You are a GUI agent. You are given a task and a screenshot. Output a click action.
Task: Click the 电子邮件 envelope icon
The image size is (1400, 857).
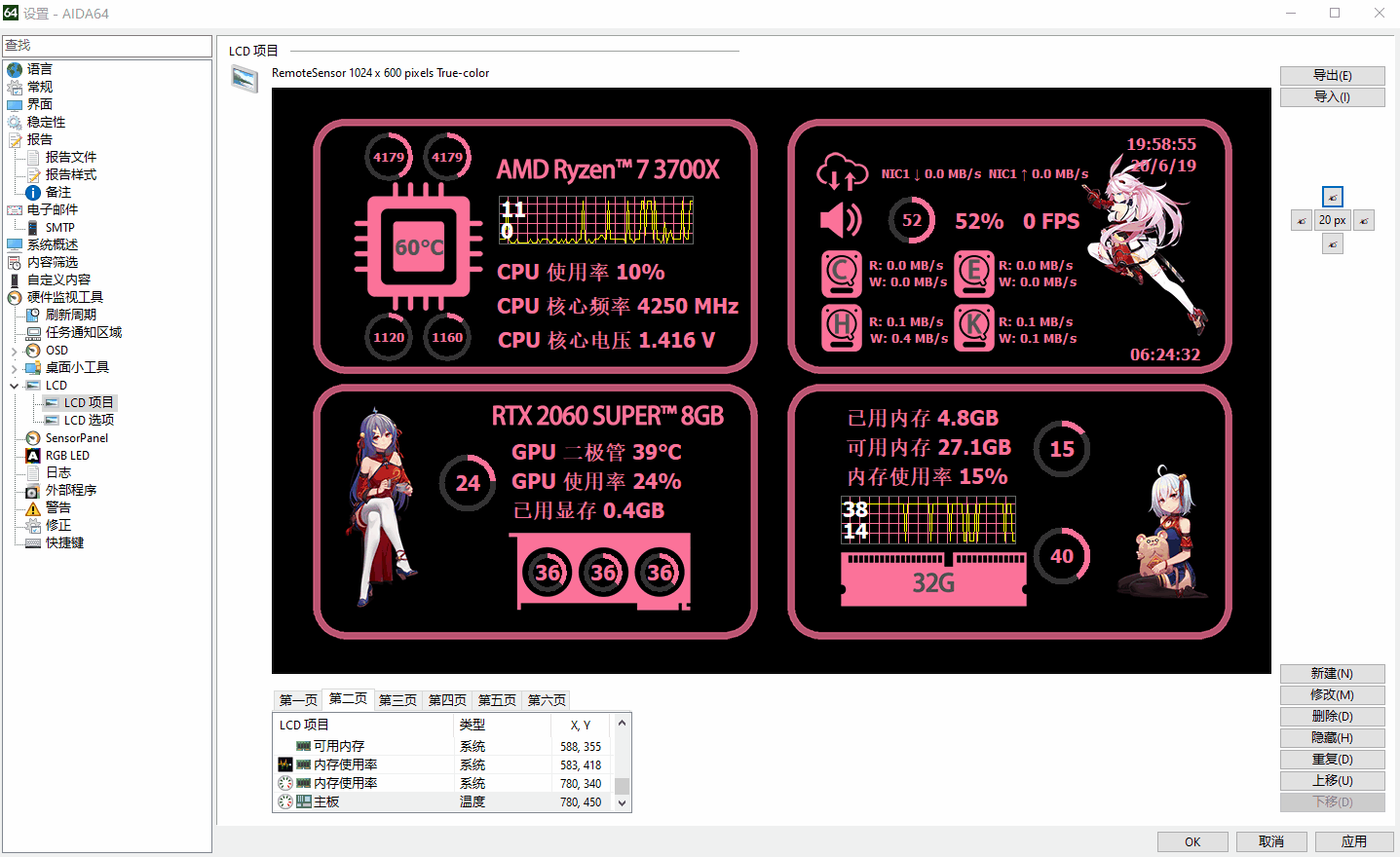[x=15, y=209]
